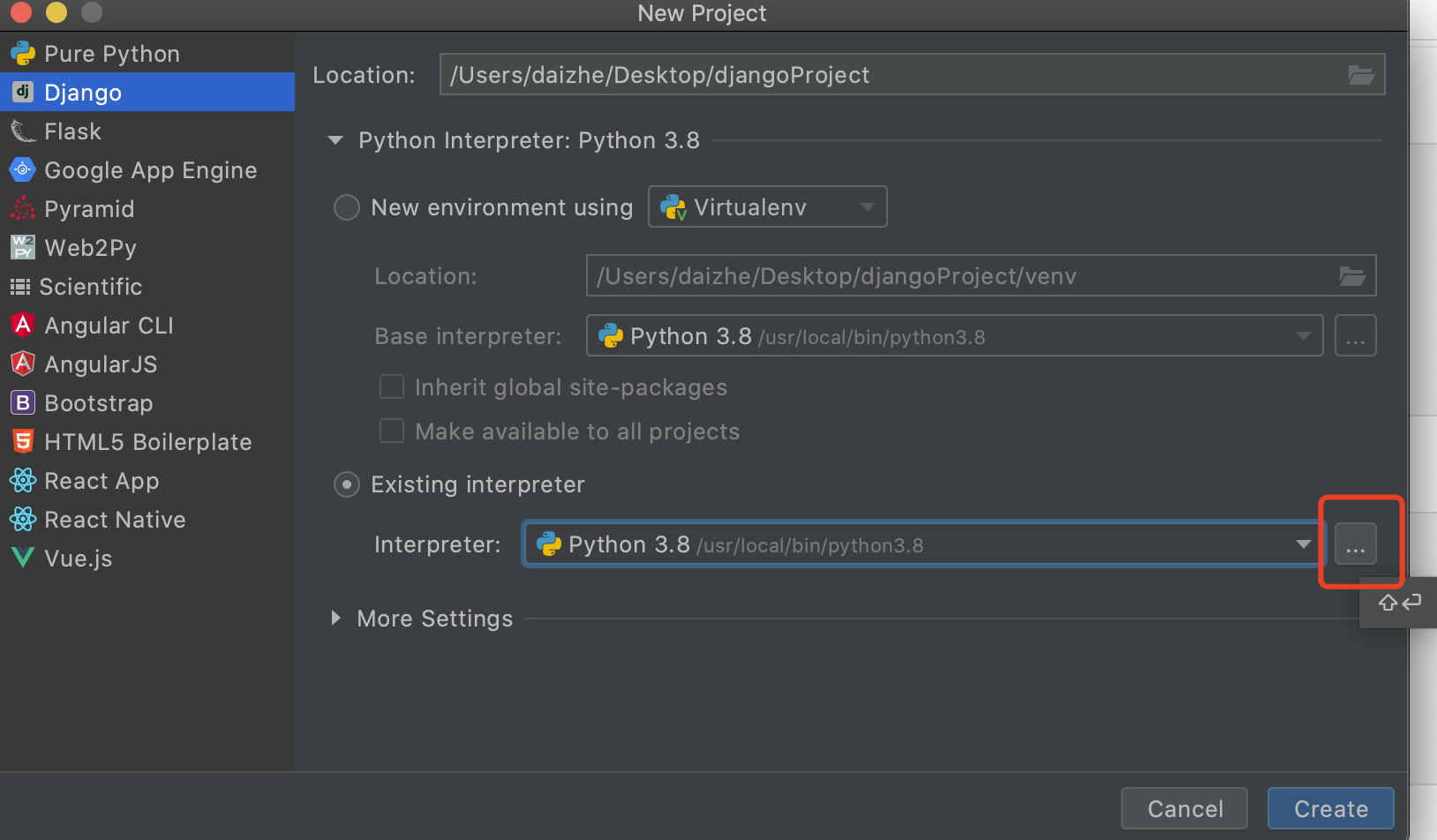Enable Inherit global site-packages checkbox
The image size is (1437, 840).
pyautogui.click(x=392, y=387)
